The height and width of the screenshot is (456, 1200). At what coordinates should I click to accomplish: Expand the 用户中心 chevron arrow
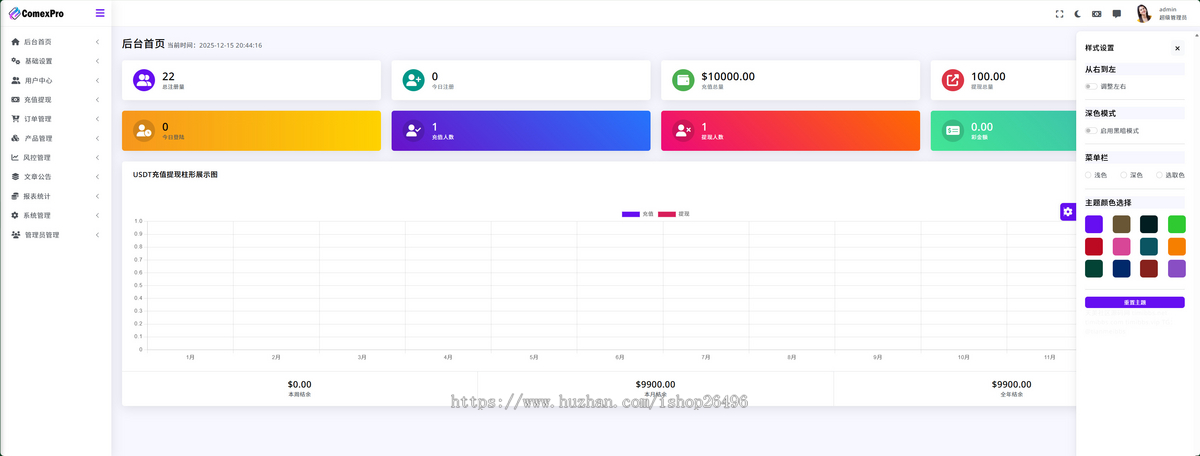point(97,80)
